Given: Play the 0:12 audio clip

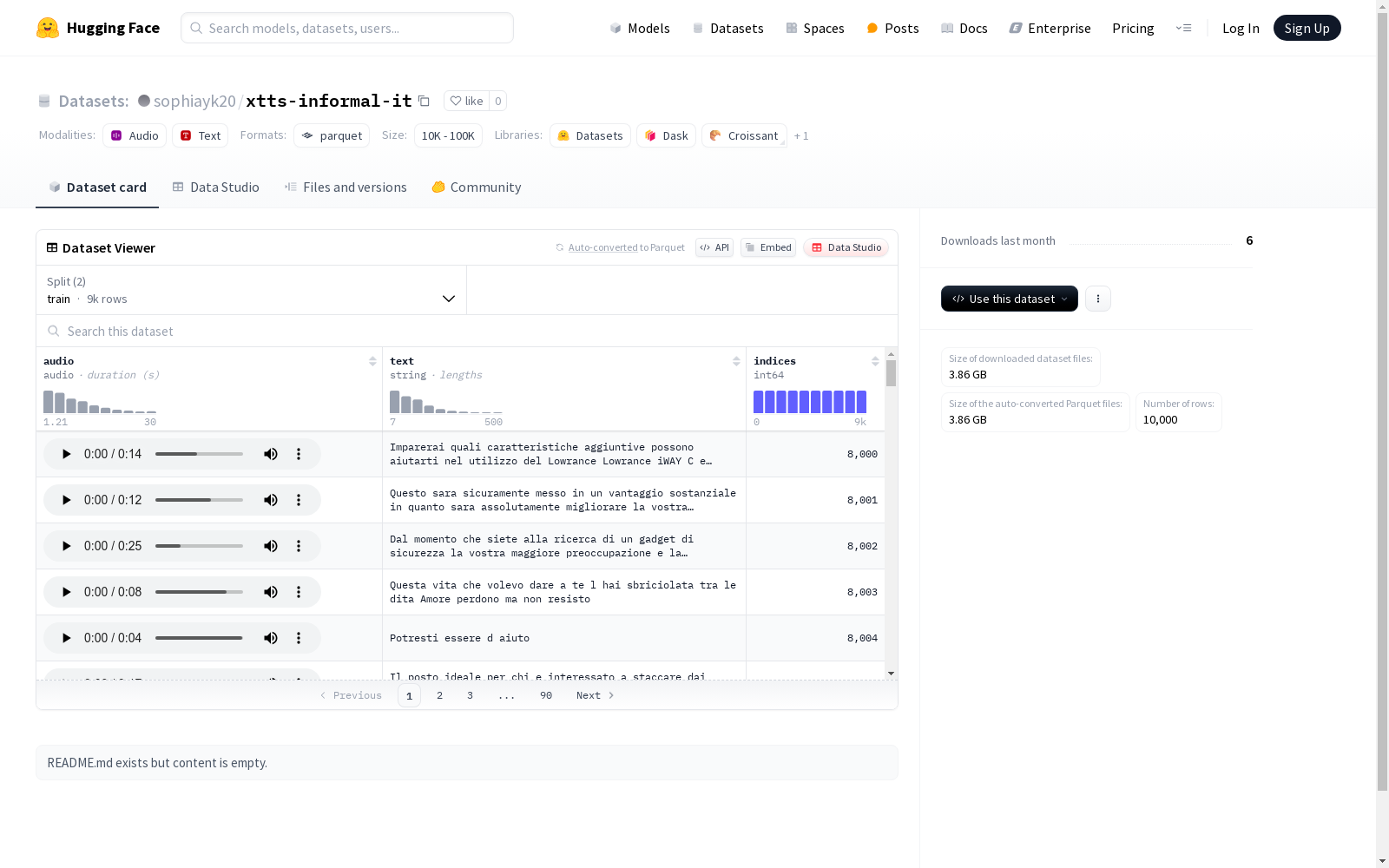Looking at the screenshot, I should coord(66,500).
